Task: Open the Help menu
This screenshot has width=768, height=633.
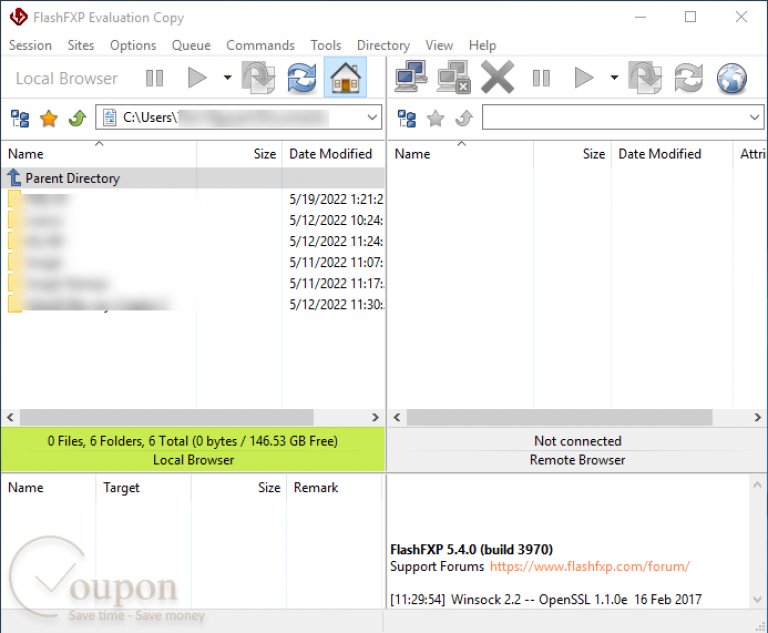Action: [482, 46]
